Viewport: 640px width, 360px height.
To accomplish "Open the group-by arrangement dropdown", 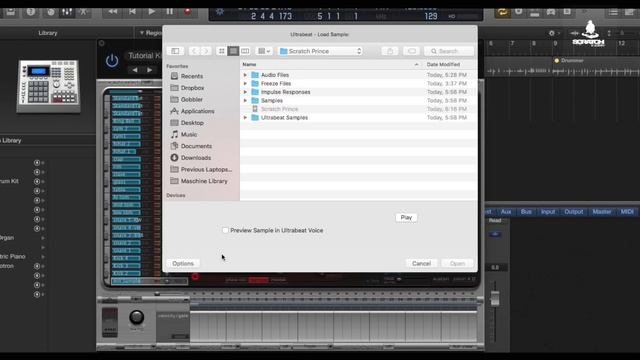I will pyautogui.click(x=264, y=51).
